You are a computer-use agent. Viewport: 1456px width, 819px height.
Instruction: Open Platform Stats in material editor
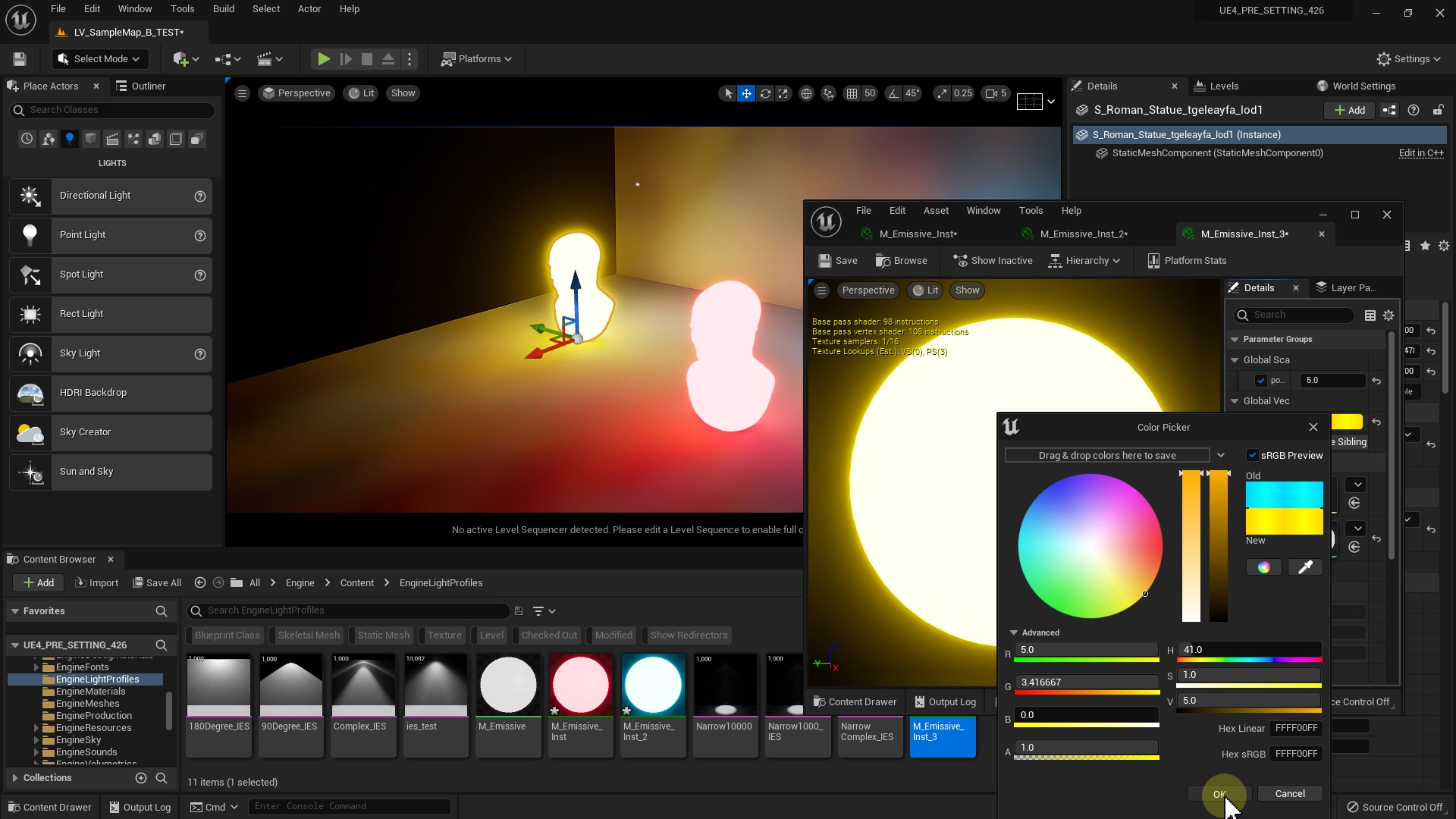tap(1186, 260)
